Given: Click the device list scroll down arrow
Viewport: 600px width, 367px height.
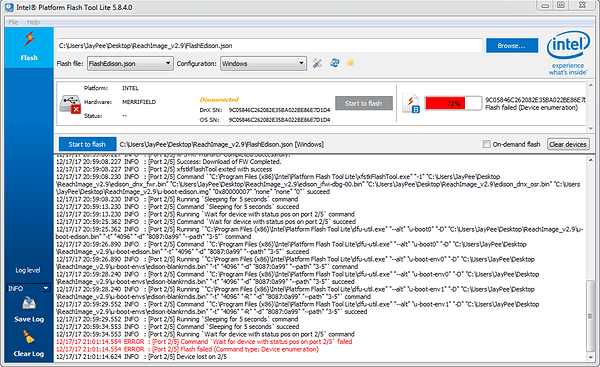Looking at the screenshot, I should pyautogui.click(x=590, y=128).
